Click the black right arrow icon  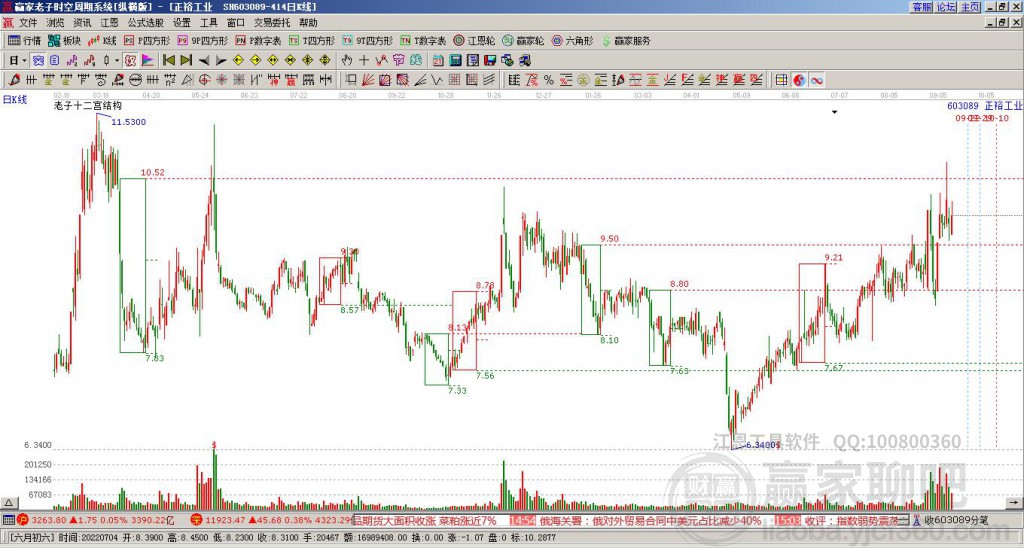(x=221, y=60)
